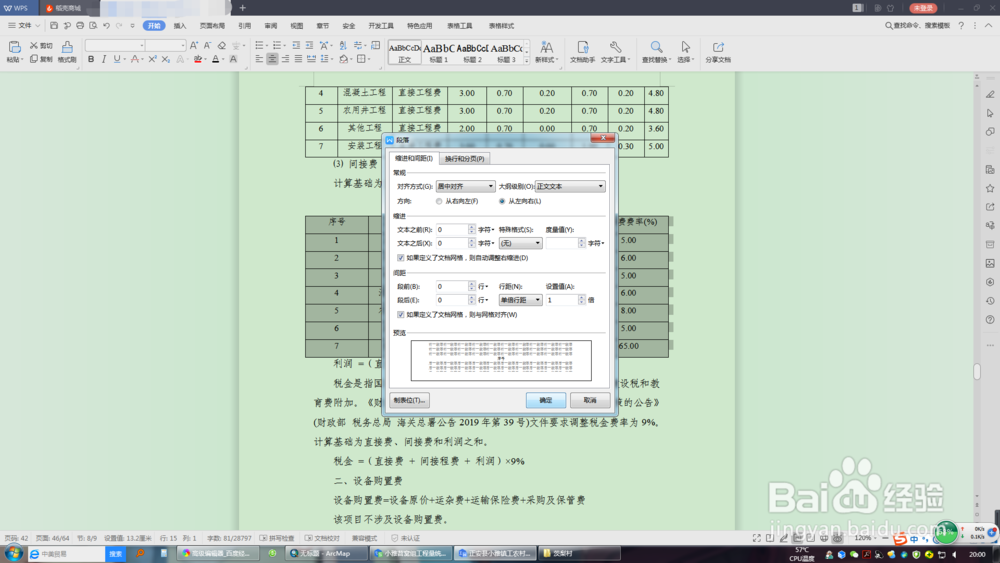Viewport: 1000px width, 563px height.
Task: Click the Find and Replace (查找替换) icon
Action: pos(656,51)
